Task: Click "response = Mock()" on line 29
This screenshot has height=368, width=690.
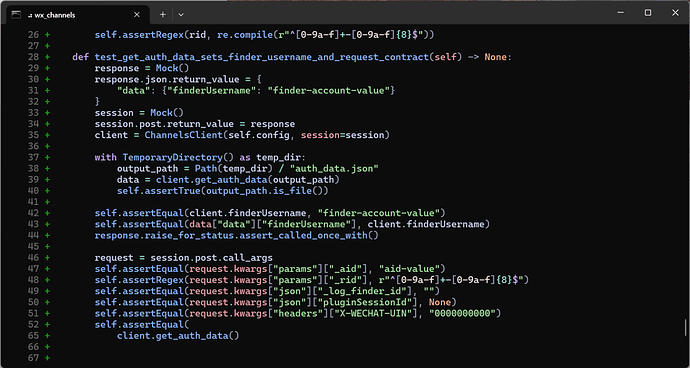Action: 142,68
